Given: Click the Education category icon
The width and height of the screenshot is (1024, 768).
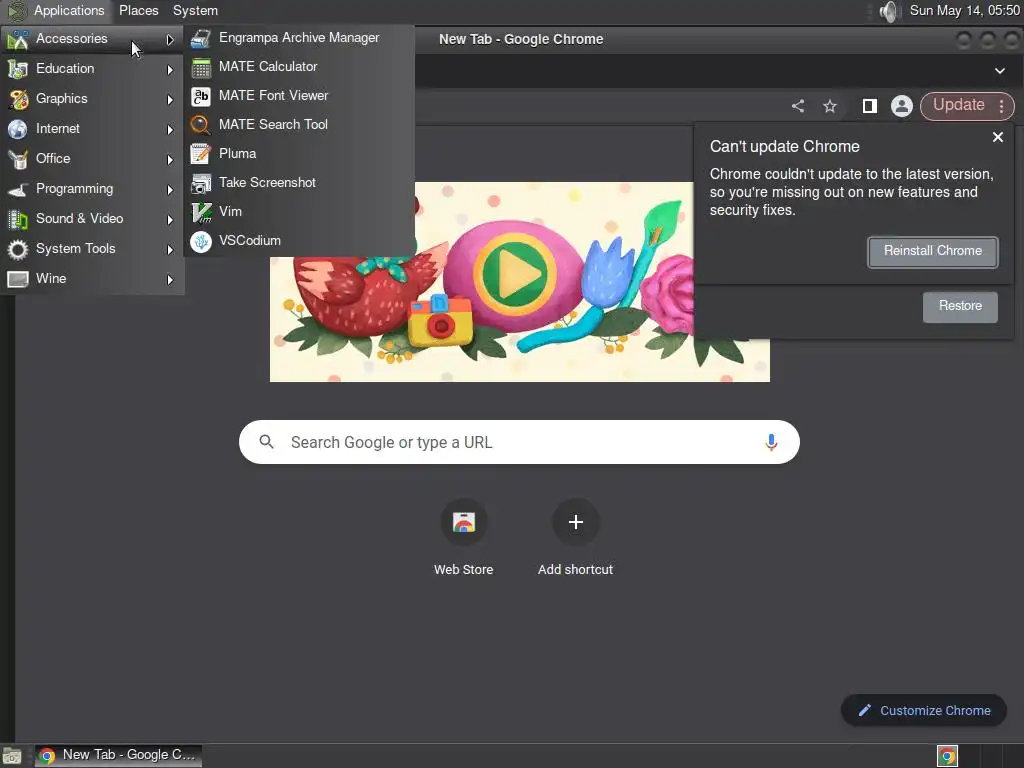Looking at the screenshot, I should point(18,69).
